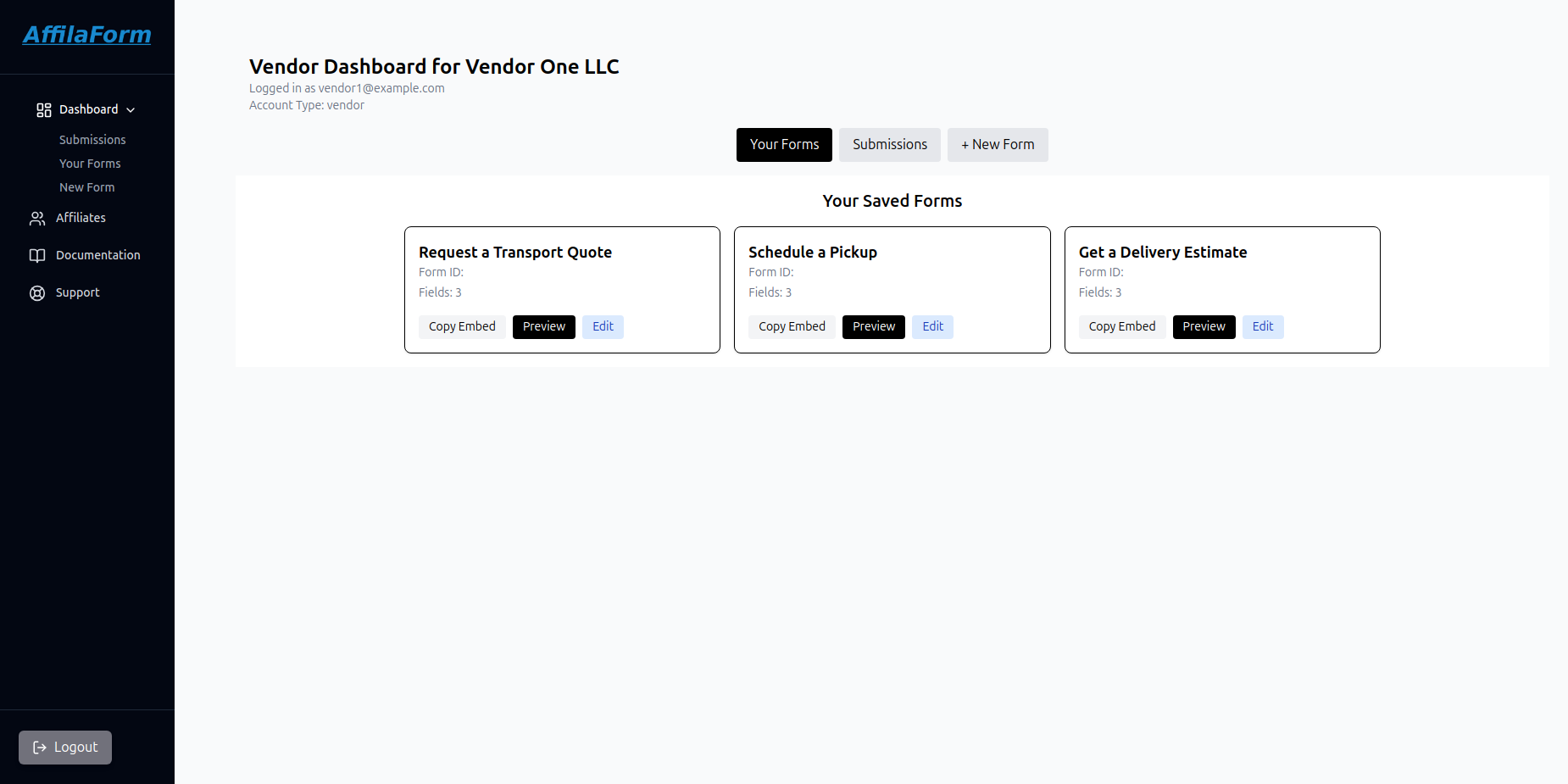The image size is (1568, 784).
Task: Log out using the Logout button
Action: click(65, 748)
